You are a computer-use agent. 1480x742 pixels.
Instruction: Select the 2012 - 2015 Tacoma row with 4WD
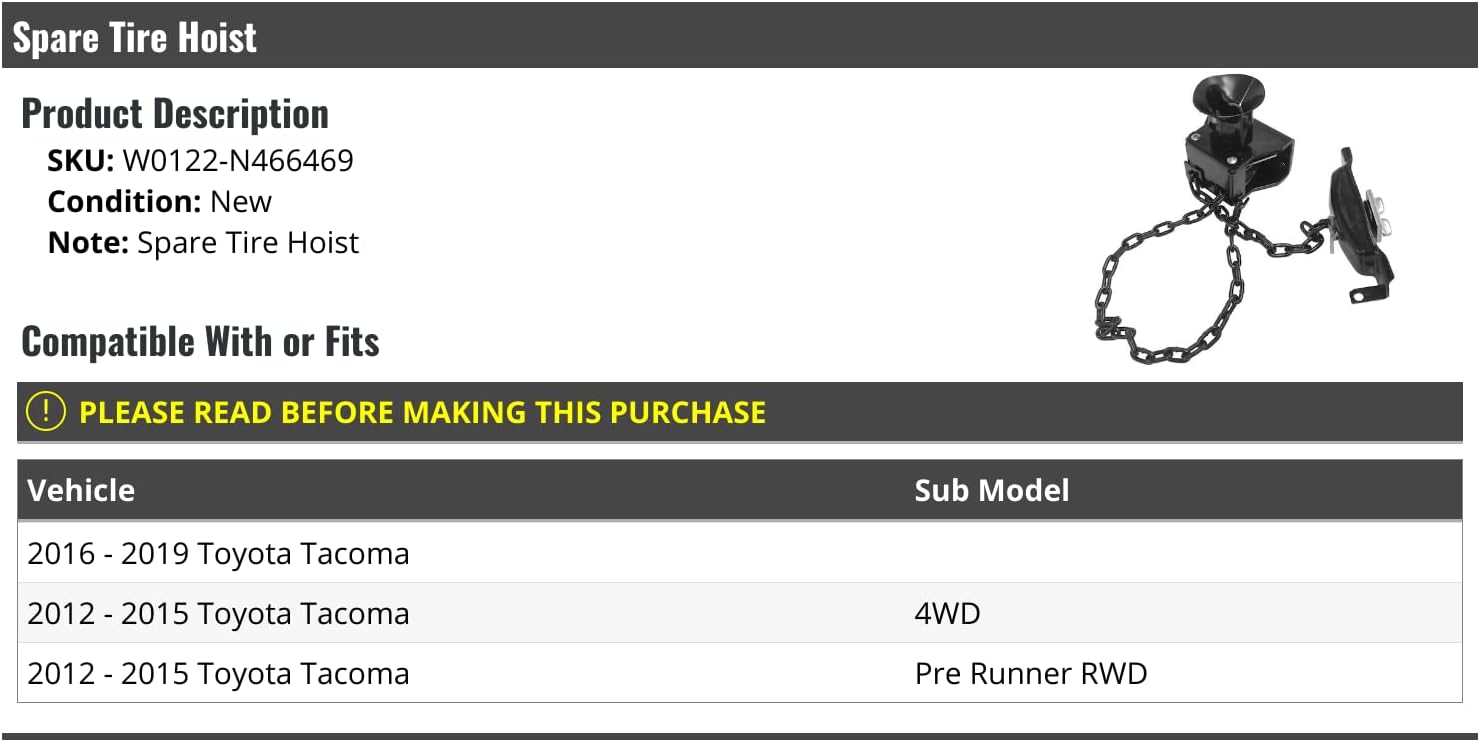218,613
